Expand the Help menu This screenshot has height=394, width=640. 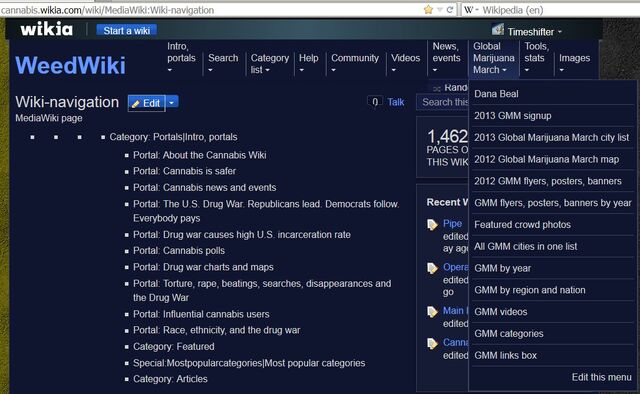coord(302,70)
